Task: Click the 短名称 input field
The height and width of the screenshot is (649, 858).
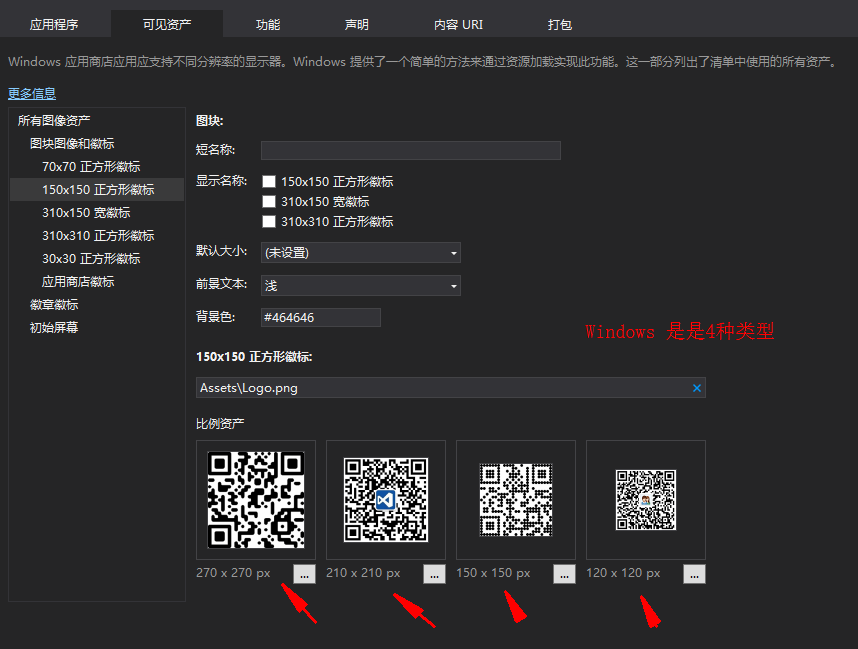Action: pos(411,150)
